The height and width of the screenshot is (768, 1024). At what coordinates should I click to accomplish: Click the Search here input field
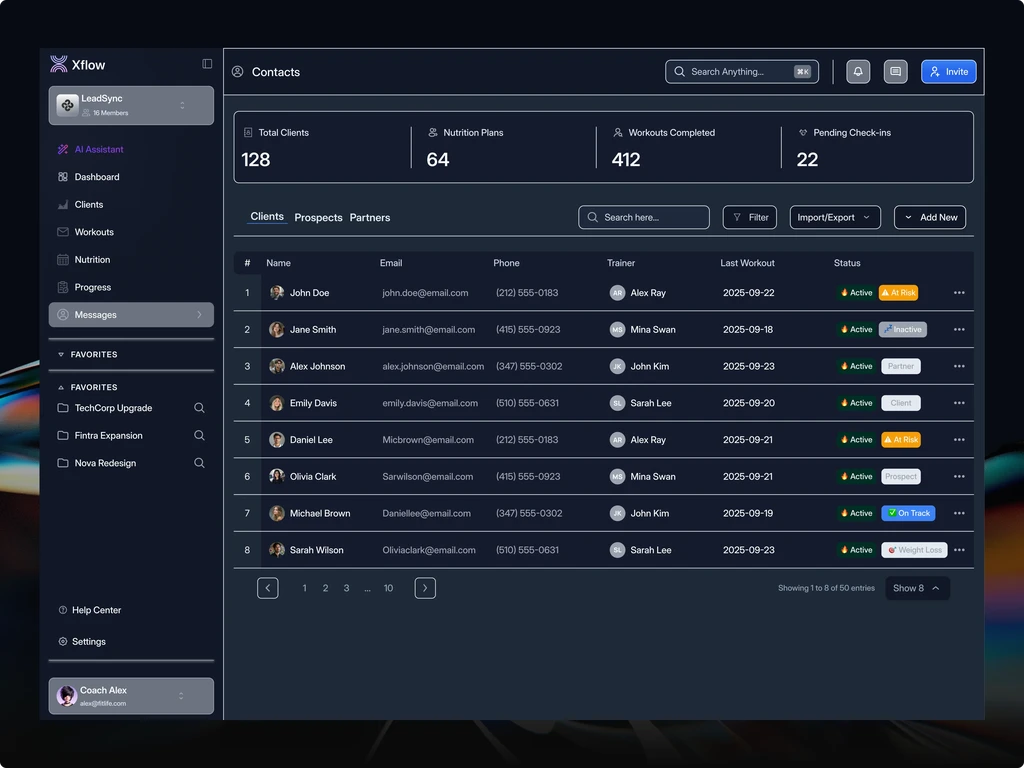(x=644, y=217)
